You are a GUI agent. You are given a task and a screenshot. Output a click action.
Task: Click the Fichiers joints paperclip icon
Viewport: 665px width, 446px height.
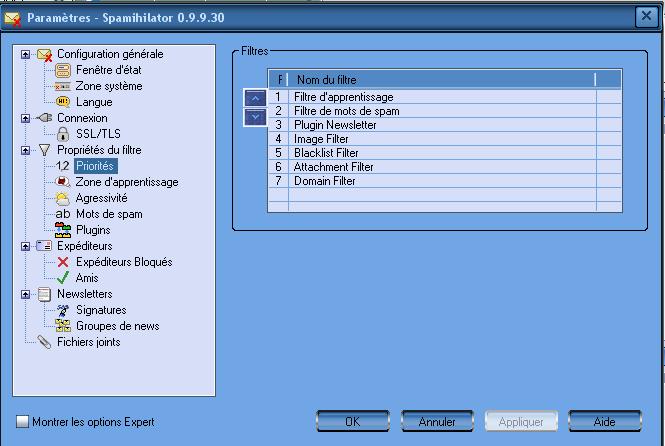tap(44, 342)
